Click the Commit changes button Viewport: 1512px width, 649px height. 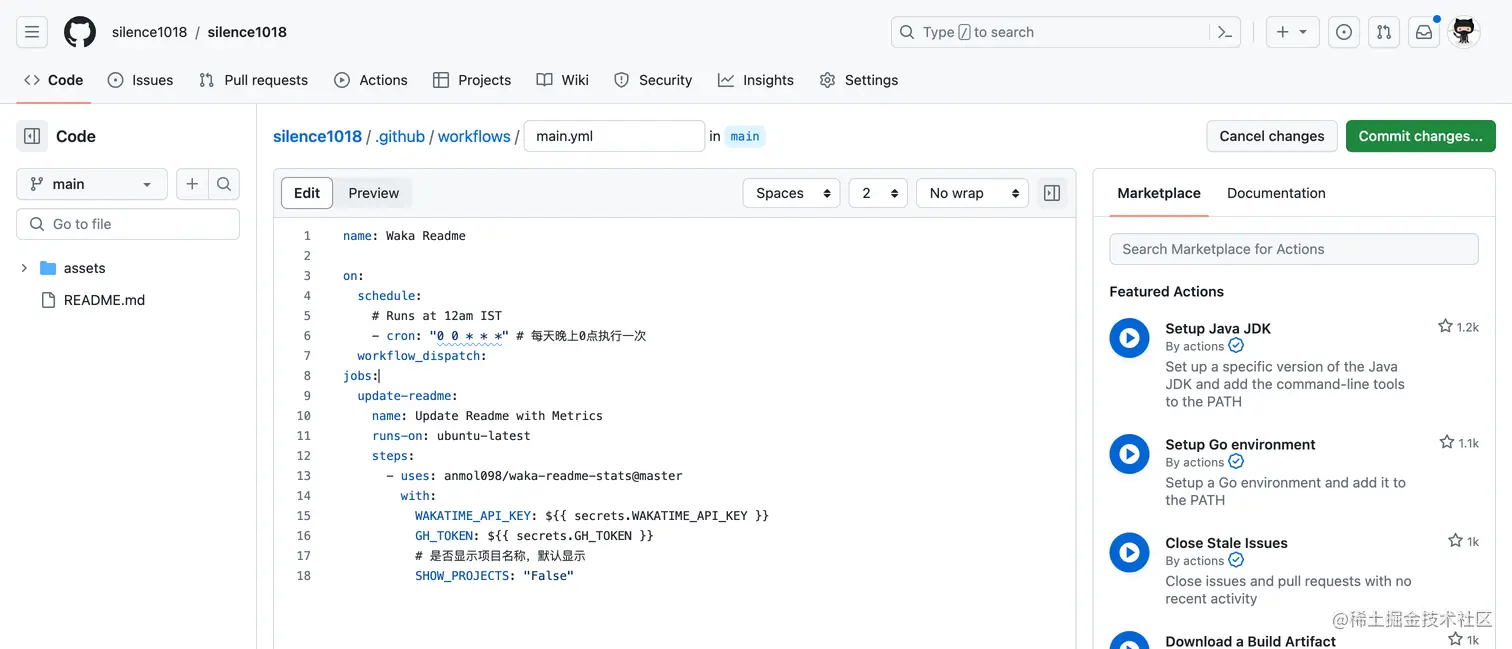[1421, 136]
